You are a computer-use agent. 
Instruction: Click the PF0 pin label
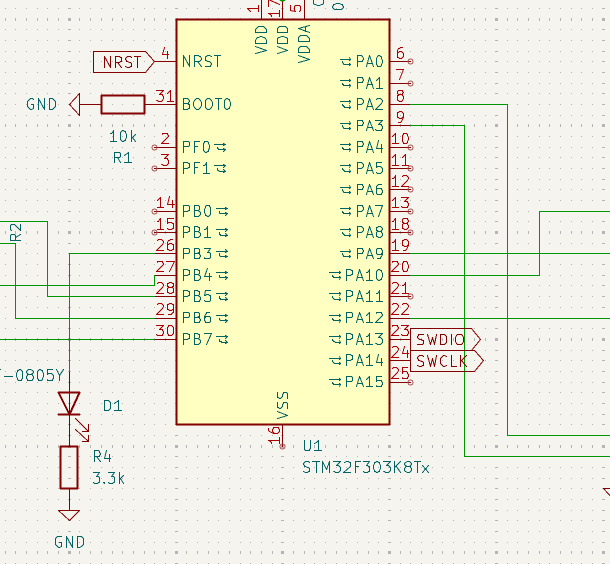196,147
